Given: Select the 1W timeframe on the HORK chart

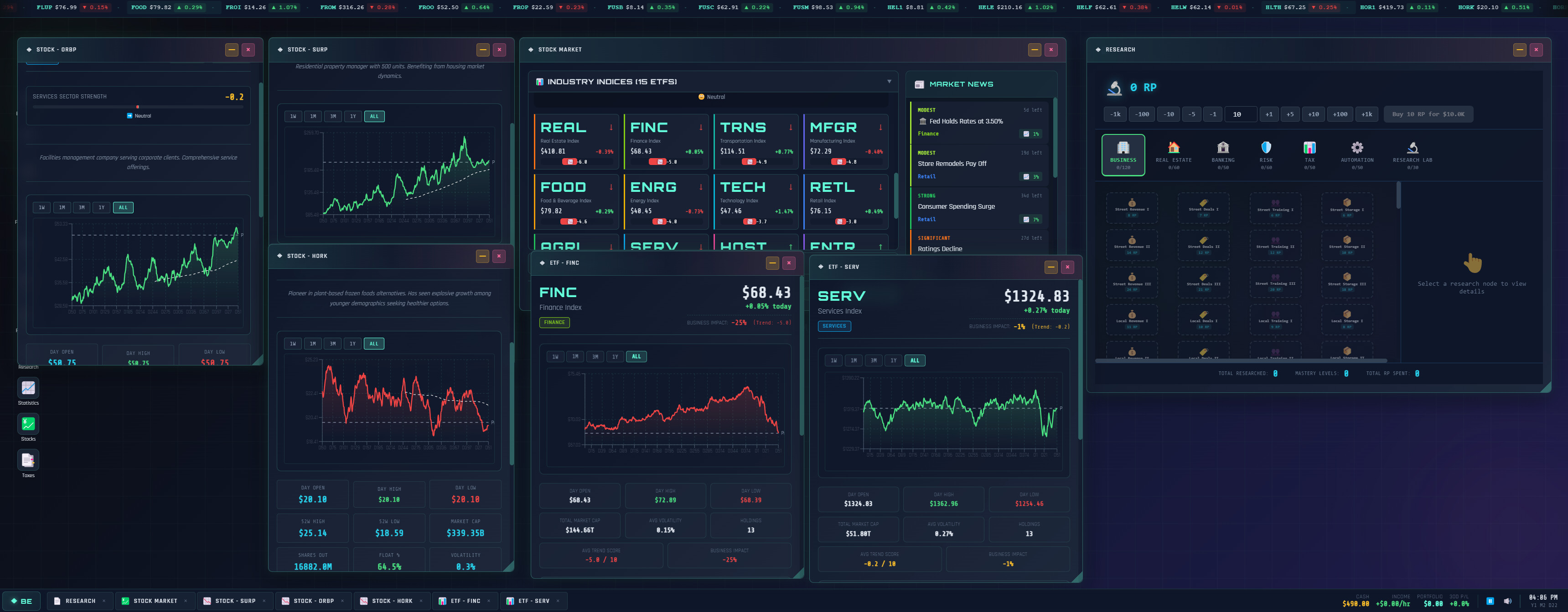Looking at the screenshot, I should pyautogui.click(x=293, y=343).
